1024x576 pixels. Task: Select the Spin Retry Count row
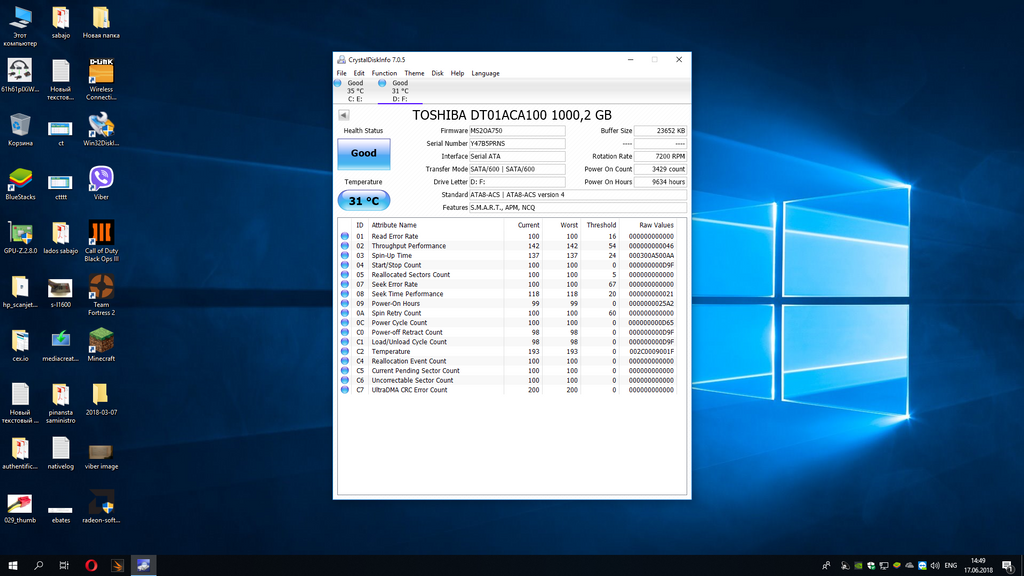507,313
